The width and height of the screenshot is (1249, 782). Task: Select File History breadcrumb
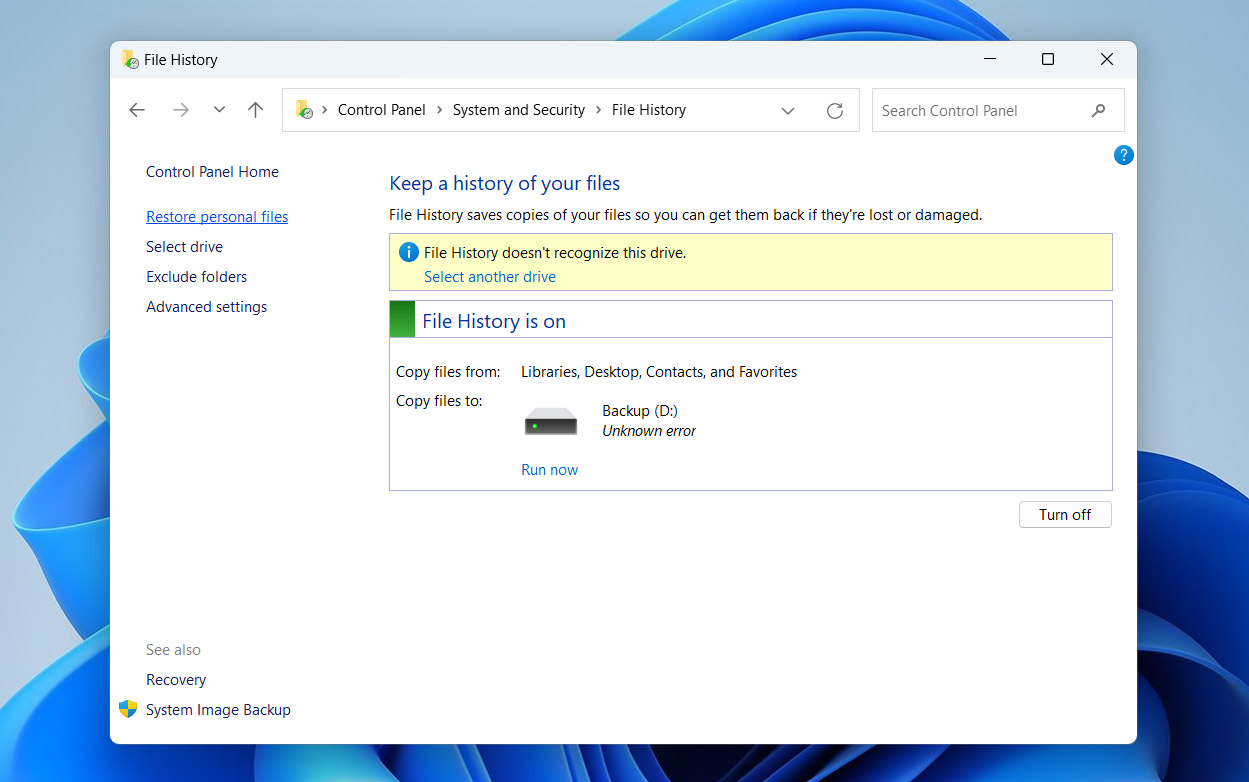coord(649,110)
